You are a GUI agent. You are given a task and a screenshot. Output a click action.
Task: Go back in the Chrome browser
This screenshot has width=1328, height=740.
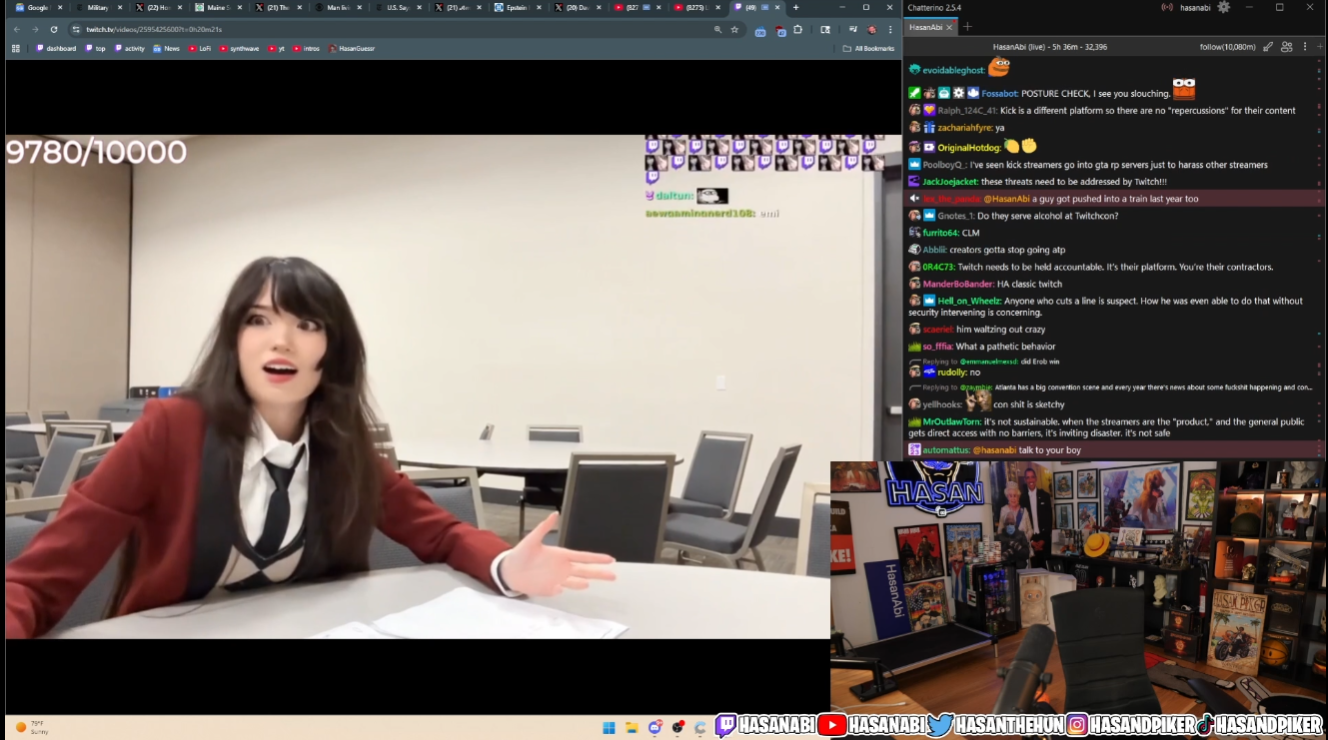pos(17,29)
